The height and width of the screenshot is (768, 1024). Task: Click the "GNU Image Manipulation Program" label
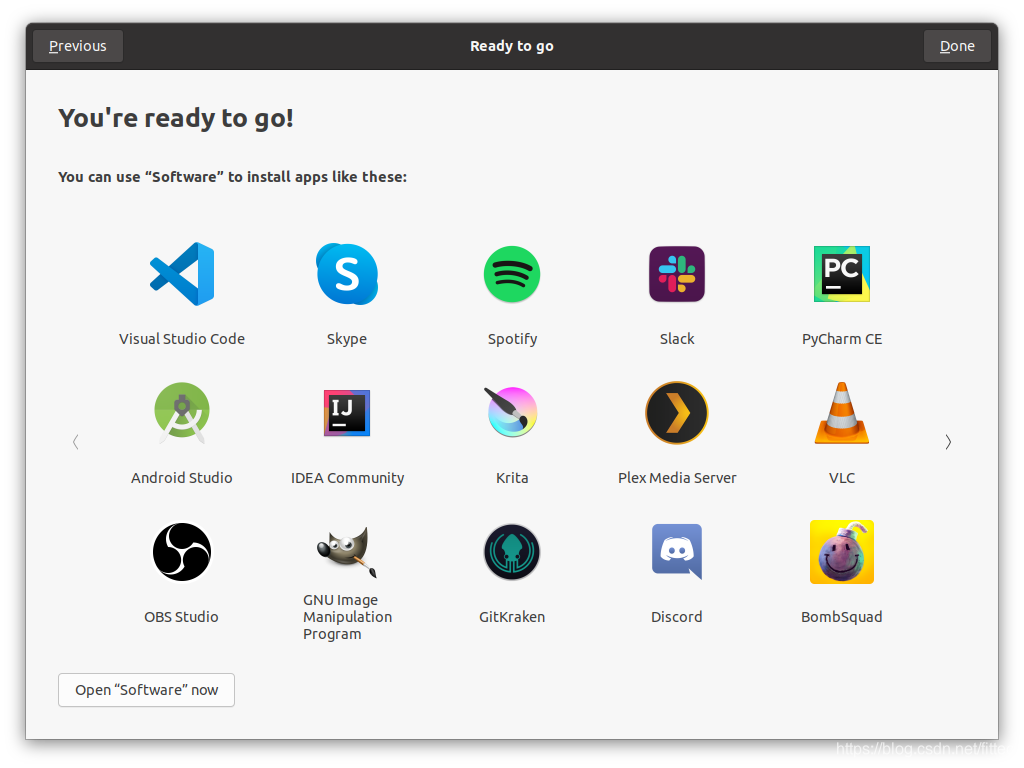[347, 617]
